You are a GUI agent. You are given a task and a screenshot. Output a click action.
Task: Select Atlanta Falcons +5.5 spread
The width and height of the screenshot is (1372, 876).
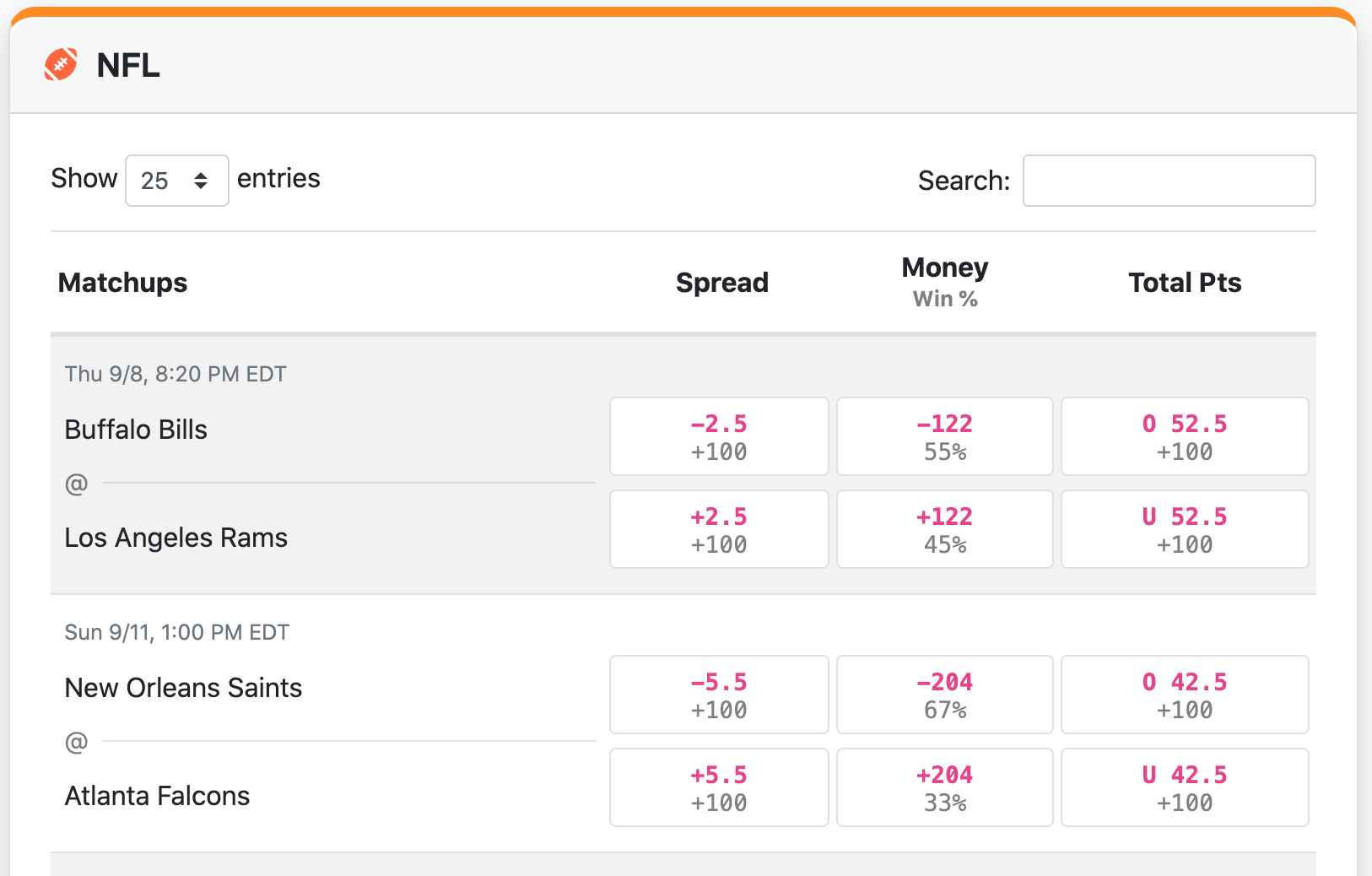tap(719, 787)
